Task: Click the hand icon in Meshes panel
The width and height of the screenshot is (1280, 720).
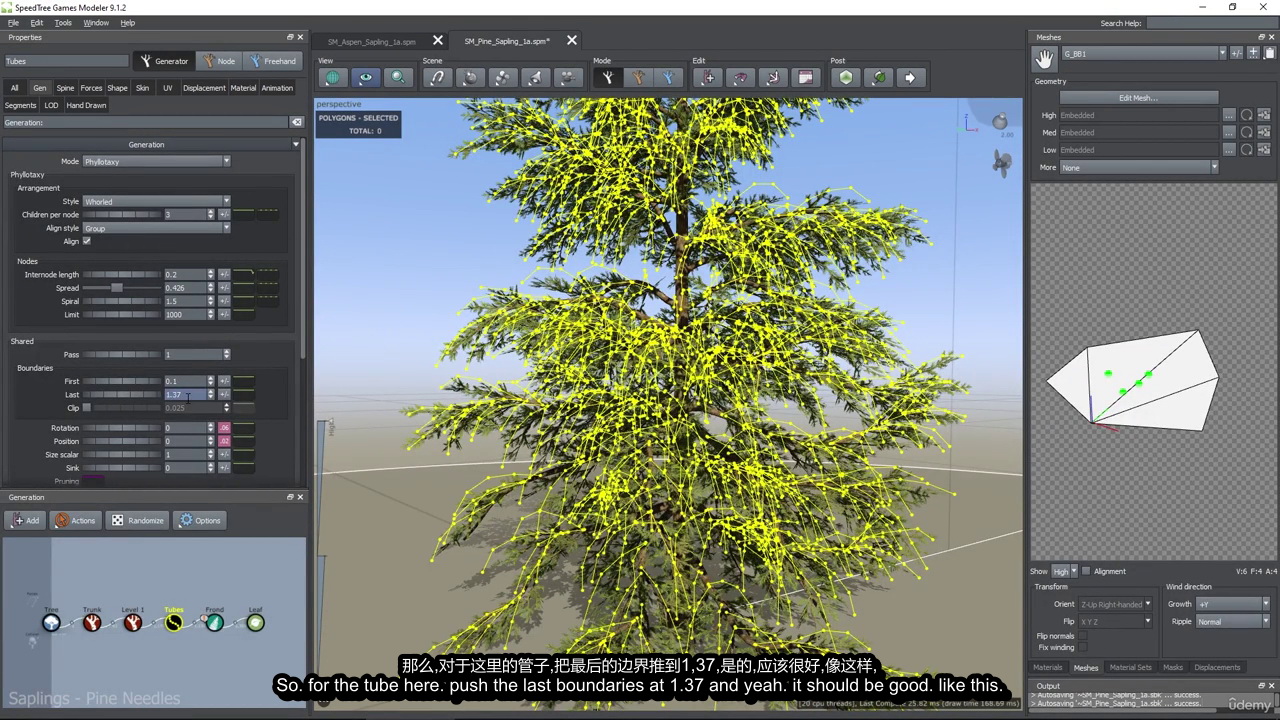Action: [1044, 60]
